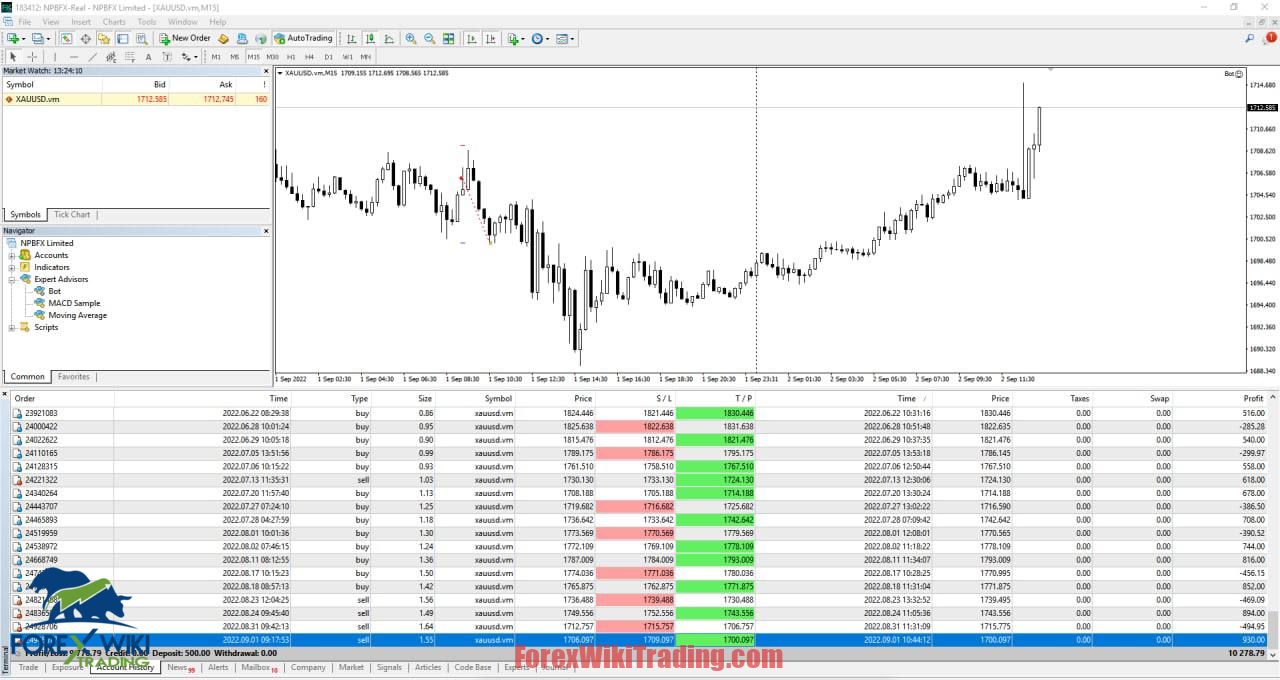Click the New Order button
Screen dimensions: 1280x680
[185, 39]
